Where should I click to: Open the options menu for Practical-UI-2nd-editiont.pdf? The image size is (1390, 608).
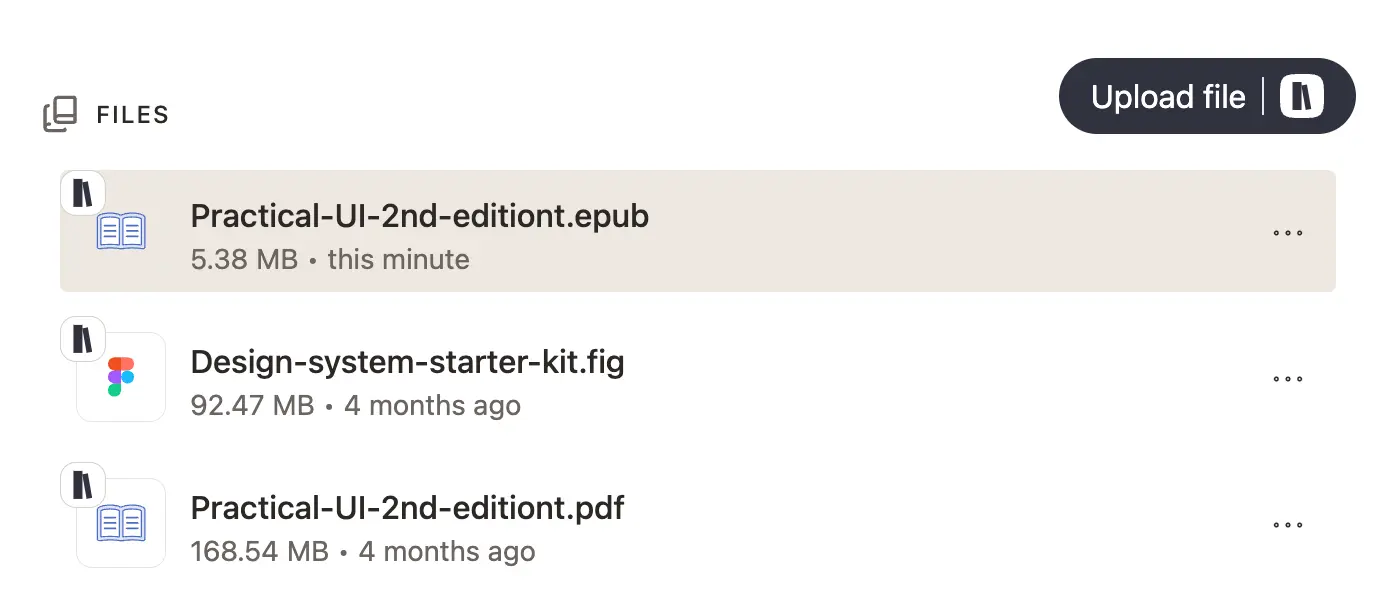1288,524
